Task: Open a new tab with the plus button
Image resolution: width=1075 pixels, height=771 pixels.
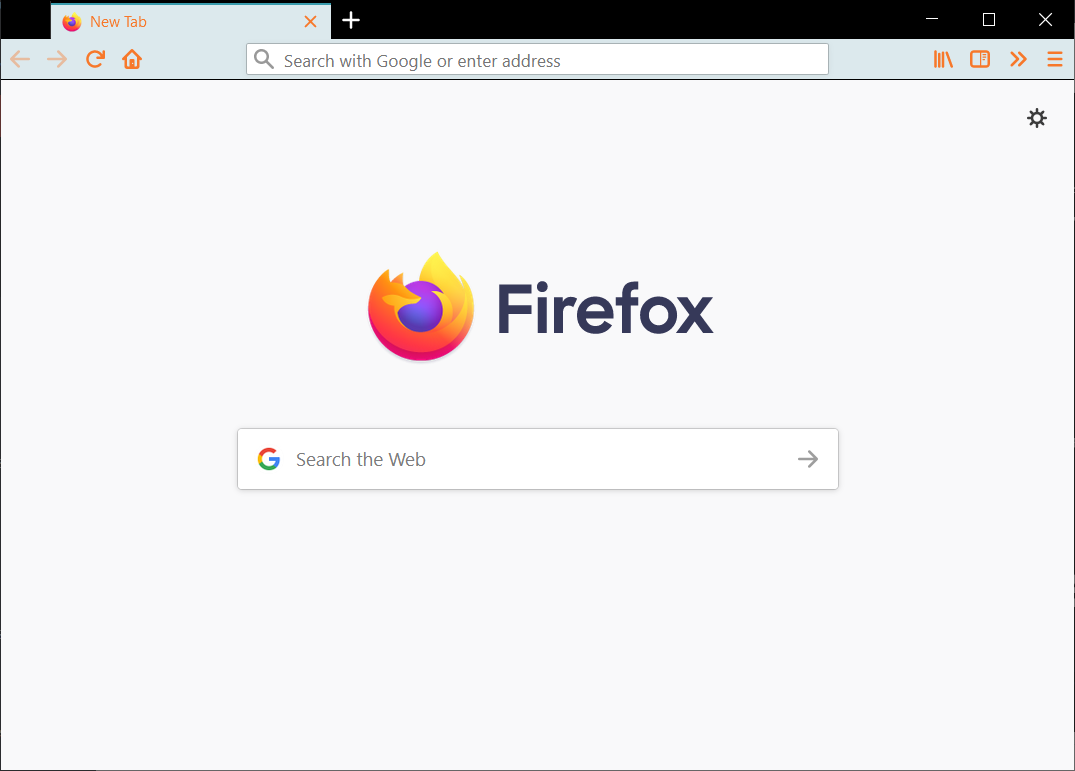Action: click(x=350, y=20)
